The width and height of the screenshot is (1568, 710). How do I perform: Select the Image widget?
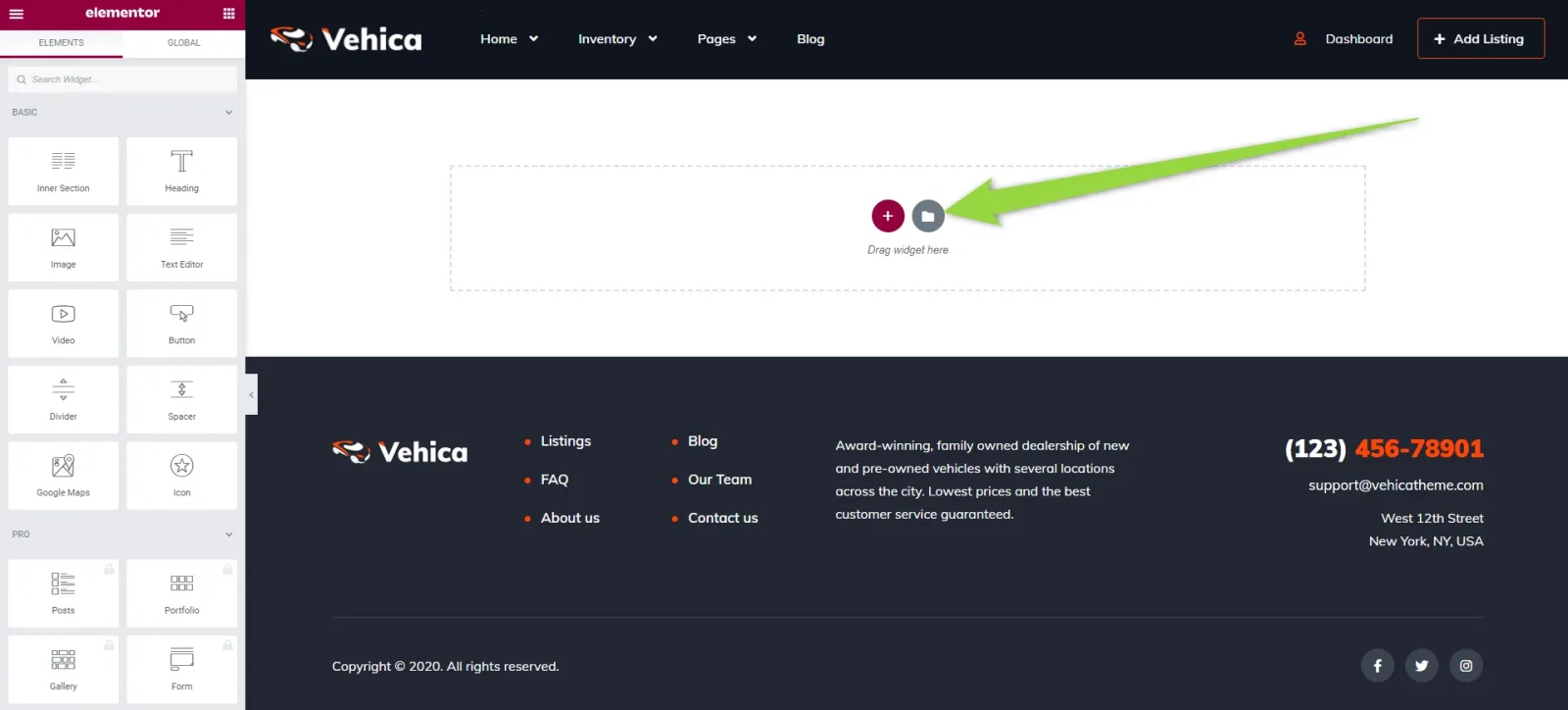(x=64, y=247)
